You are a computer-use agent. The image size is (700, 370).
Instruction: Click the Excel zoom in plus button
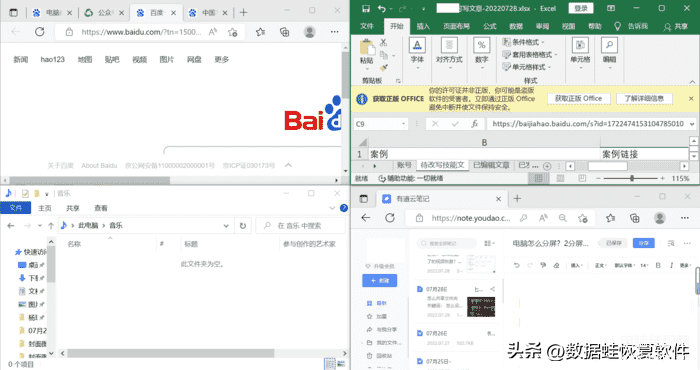[662, 178]
